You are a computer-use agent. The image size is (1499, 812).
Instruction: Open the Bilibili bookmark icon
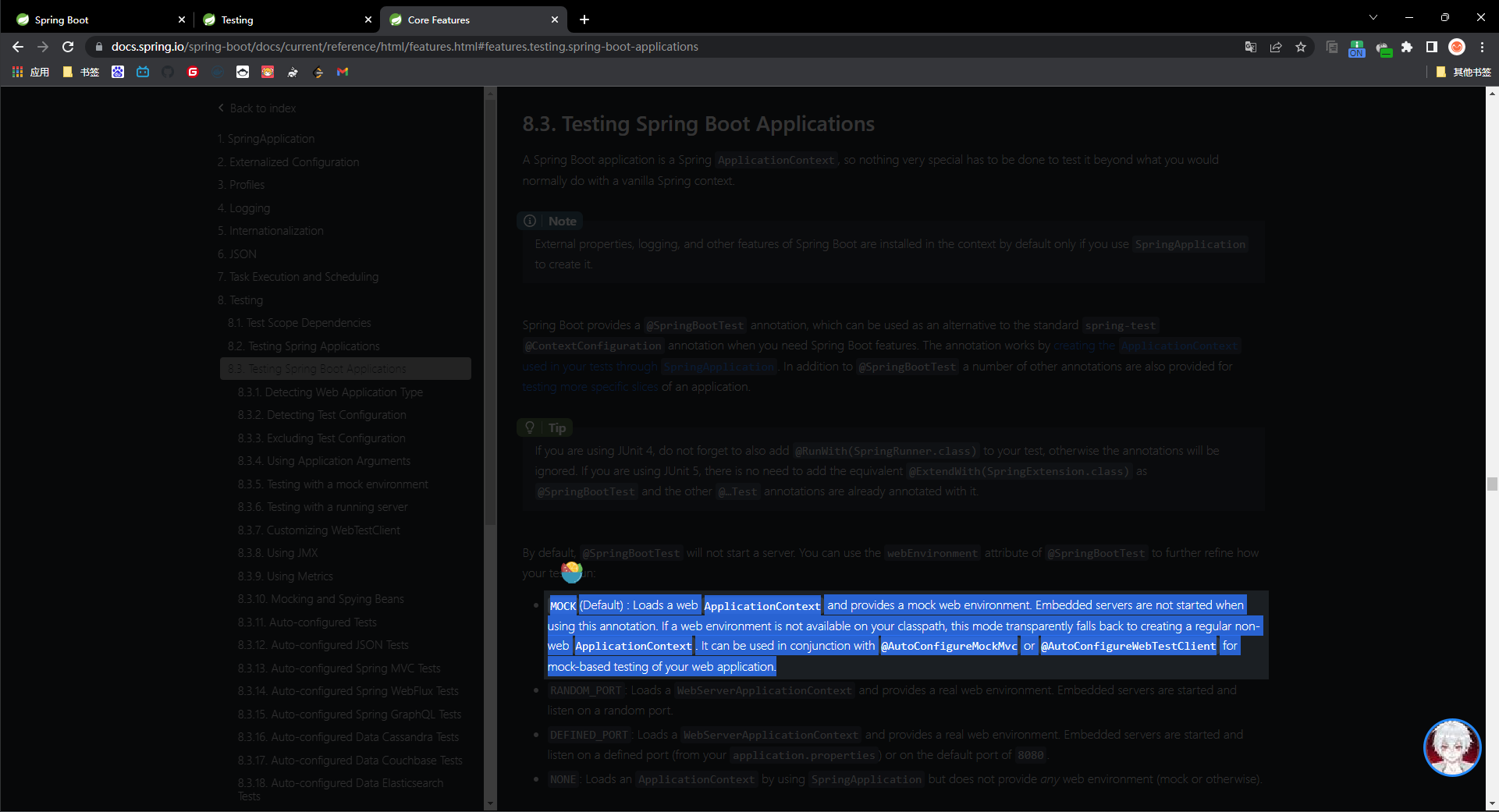coord(143,72)
